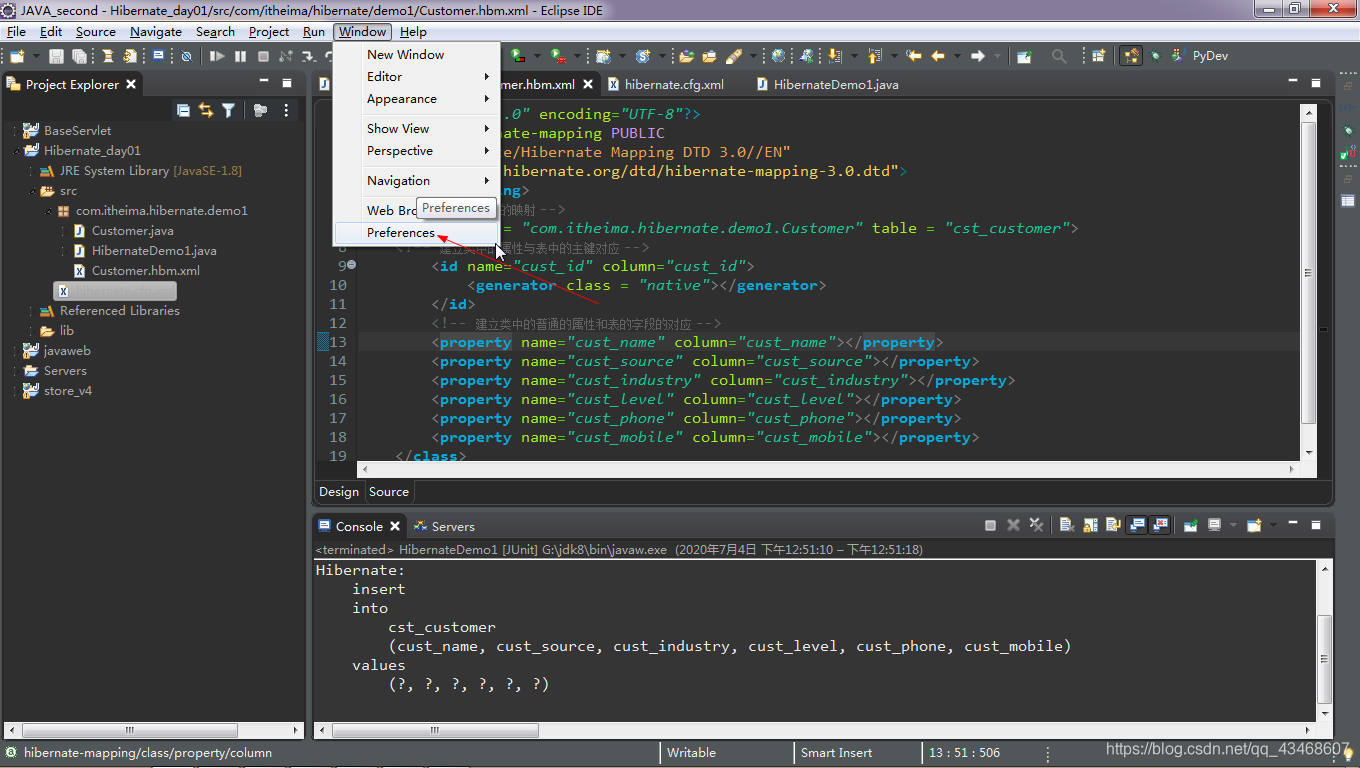This screenshot has height=768, width=1360.
Task: Select Customer.java in Project Explorer
Action: 123,231
